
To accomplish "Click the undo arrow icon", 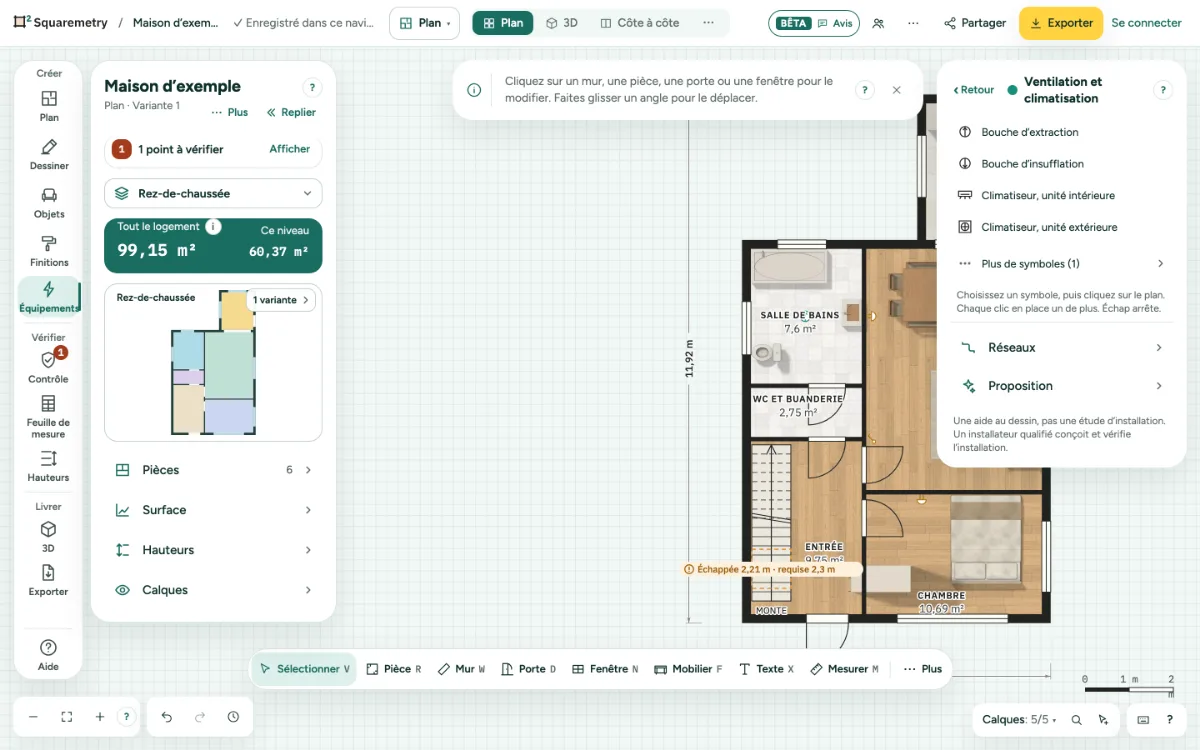I will pos(167,717).
